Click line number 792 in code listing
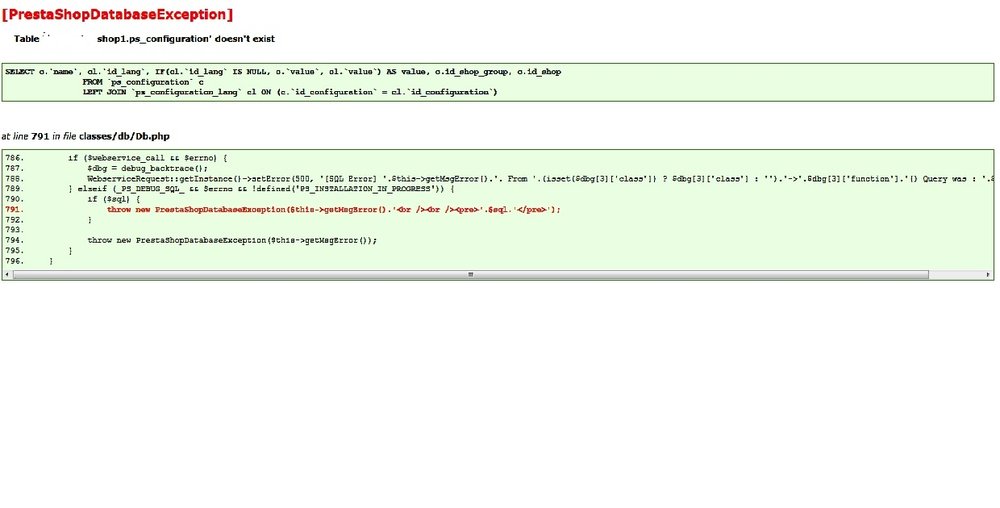Viewport: 1000px width, 508px height. click(15, 220)
